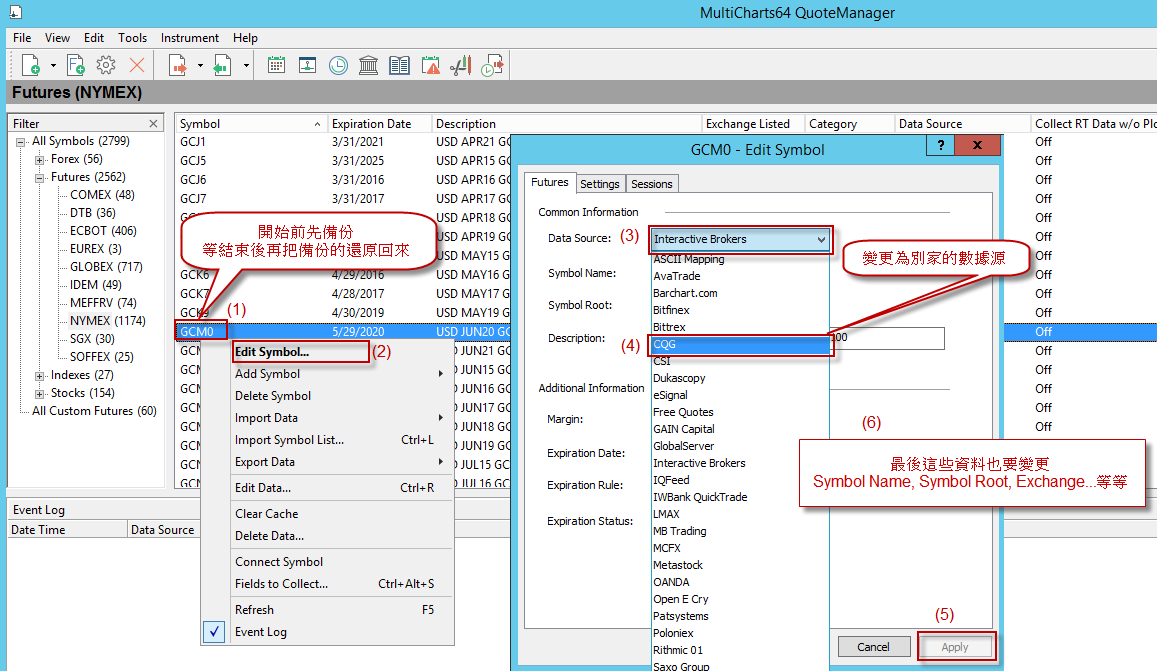Switch to the Settings tab in Edit Symbol
The height and width of the screenshot is (671, 1158).
point(600,184)
